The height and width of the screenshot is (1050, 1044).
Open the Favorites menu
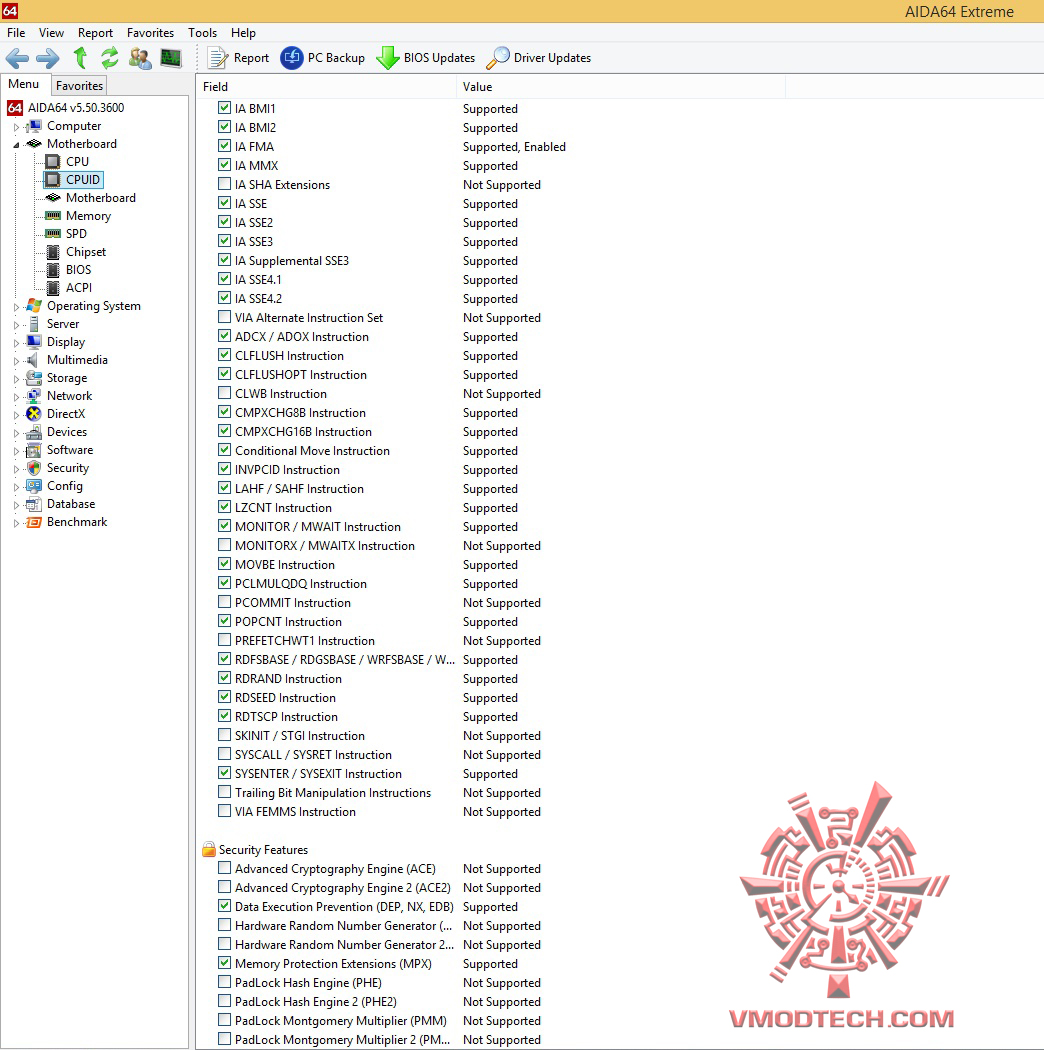(x=150, y=33)
